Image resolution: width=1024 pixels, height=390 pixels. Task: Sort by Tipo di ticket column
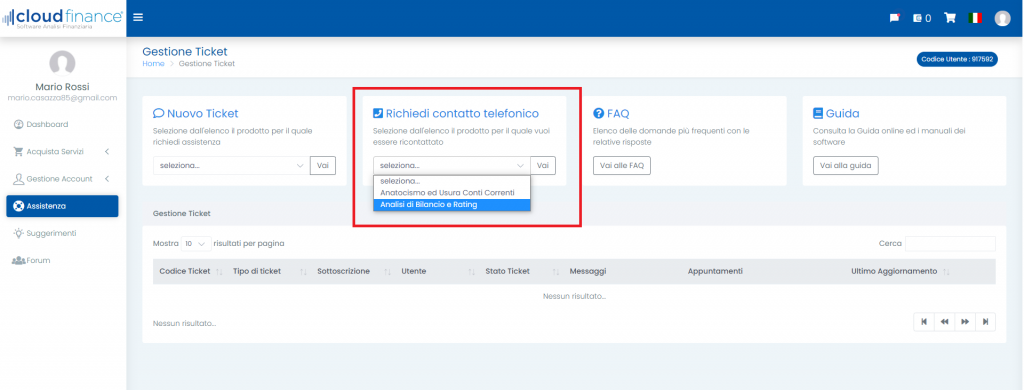pyautogui.click(x=268, y=271)
